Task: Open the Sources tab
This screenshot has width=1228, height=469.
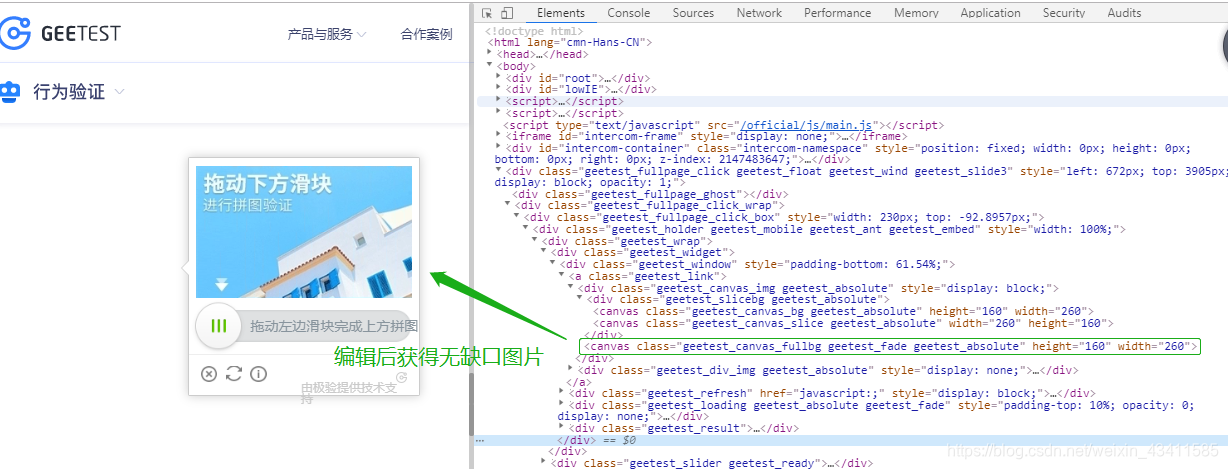Action: (693, 13)
